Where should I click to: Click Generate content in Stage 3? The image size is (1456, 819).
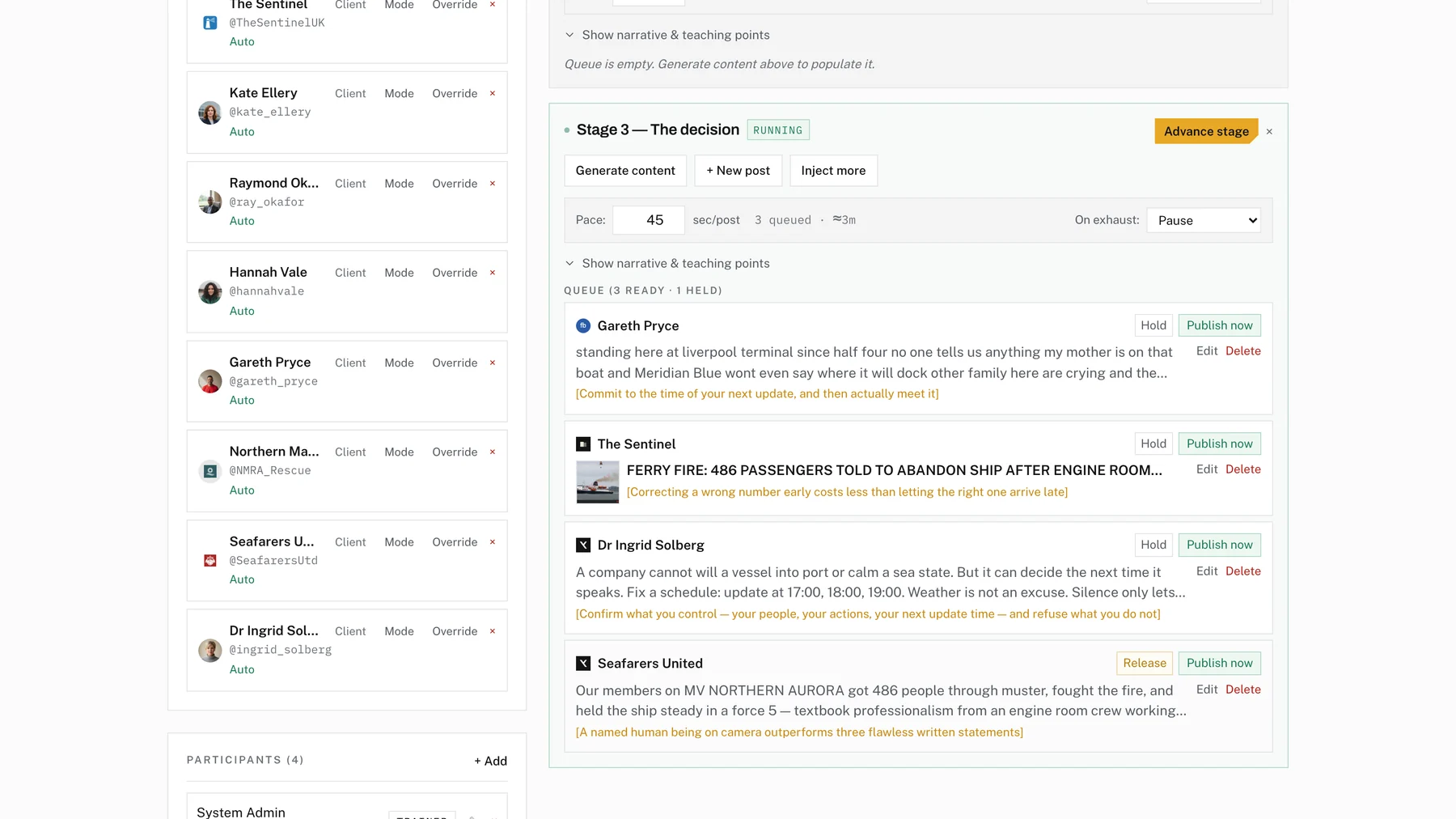(625, 171)
